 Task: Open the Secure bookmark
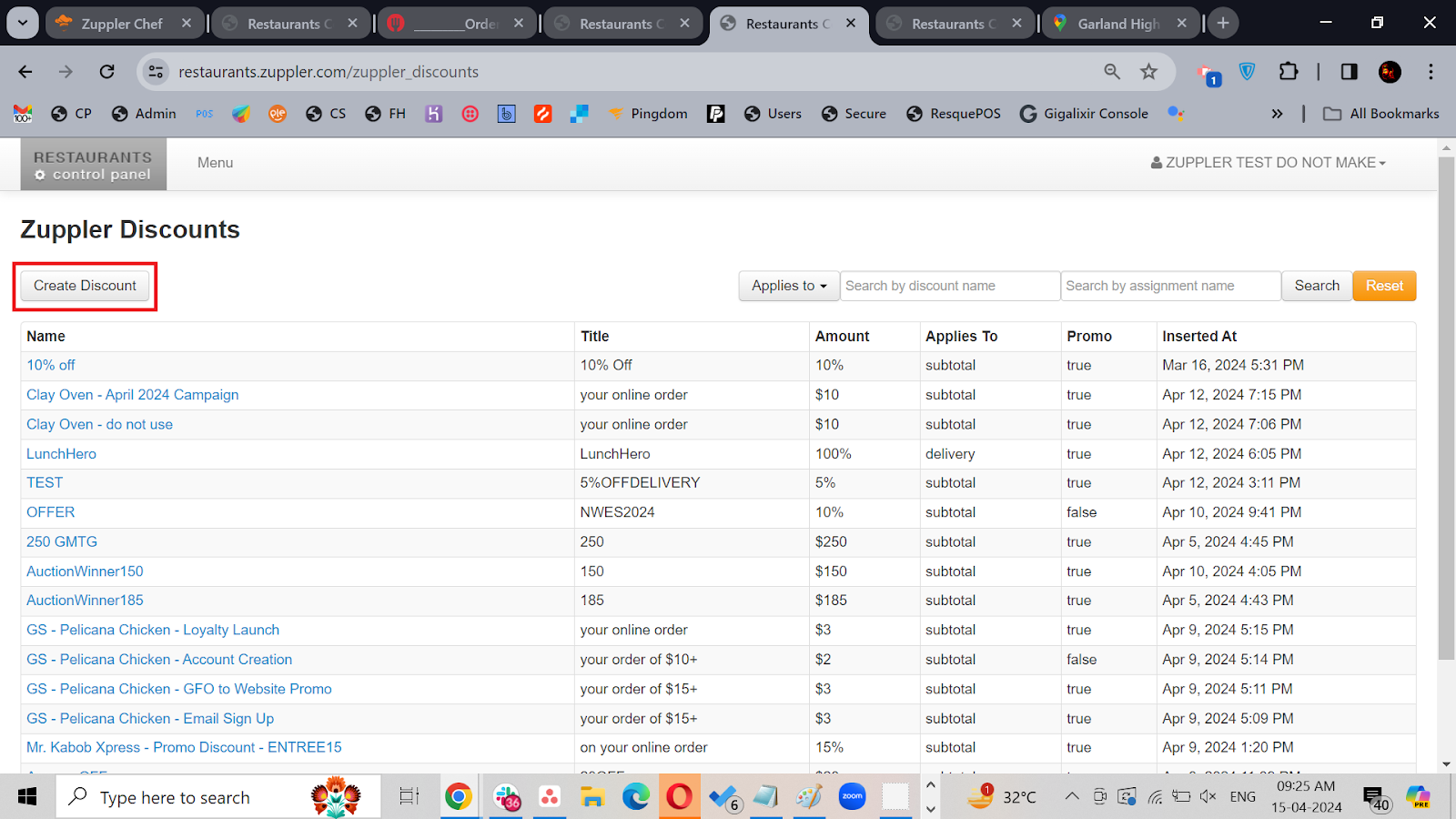pos(854,114)
